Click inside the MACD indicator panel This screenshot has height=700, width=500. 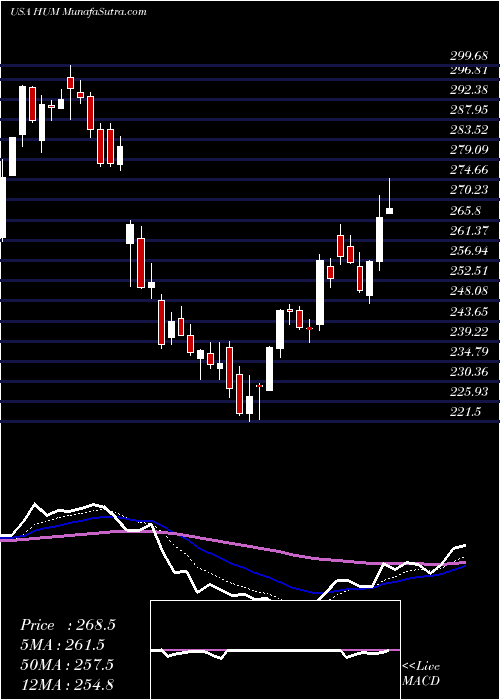(275, 650)
